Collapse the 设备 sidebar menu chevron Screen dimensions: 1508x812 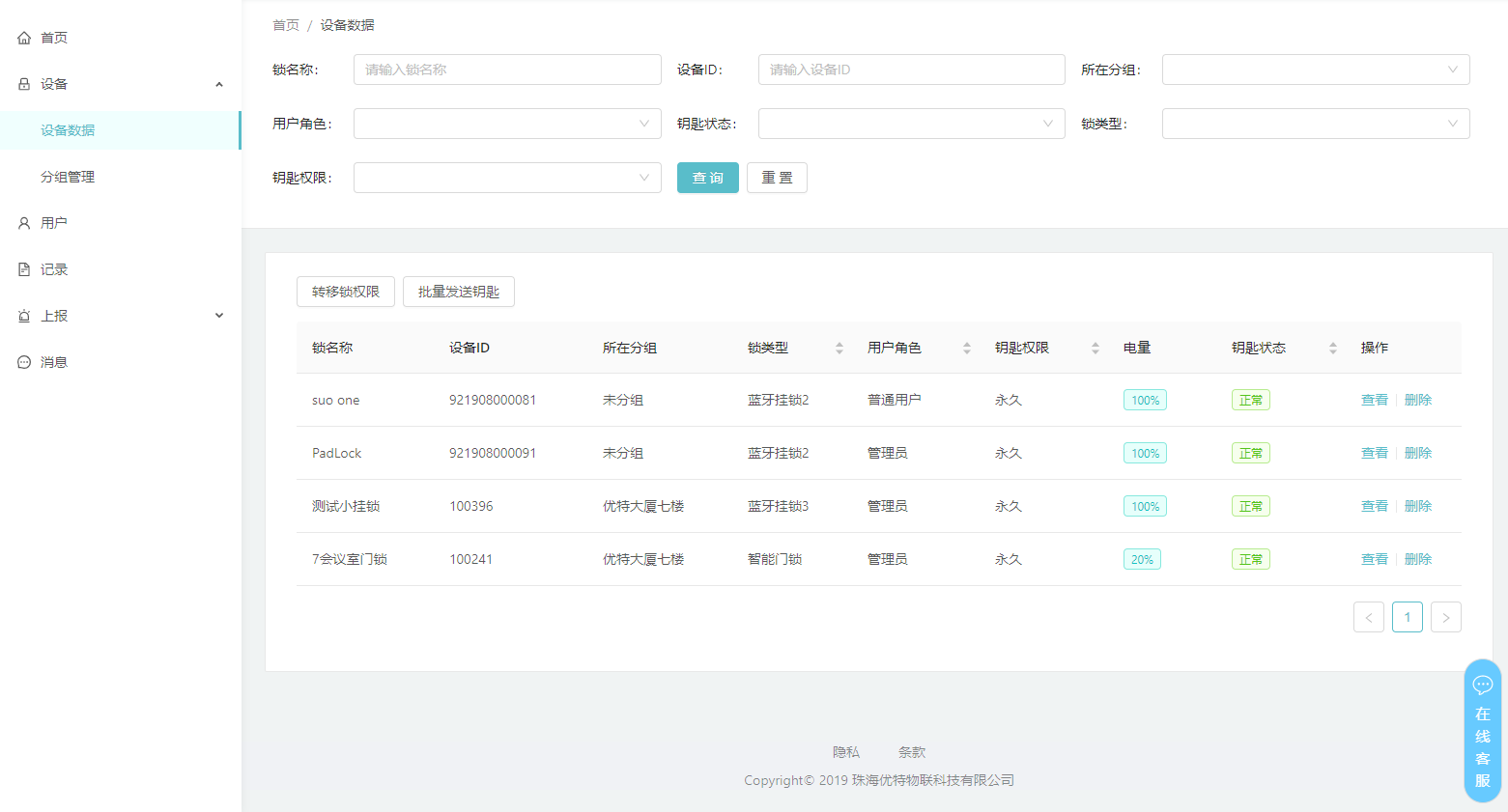point(219,84)
